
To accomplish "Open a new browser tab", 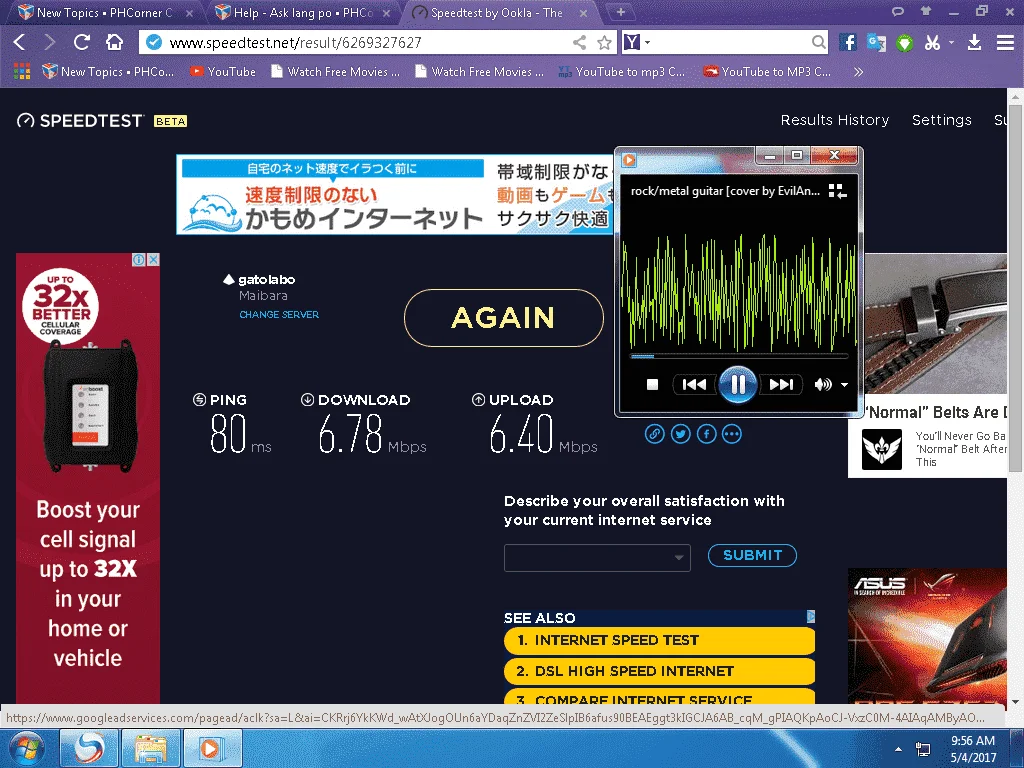I will click(620, 12).
